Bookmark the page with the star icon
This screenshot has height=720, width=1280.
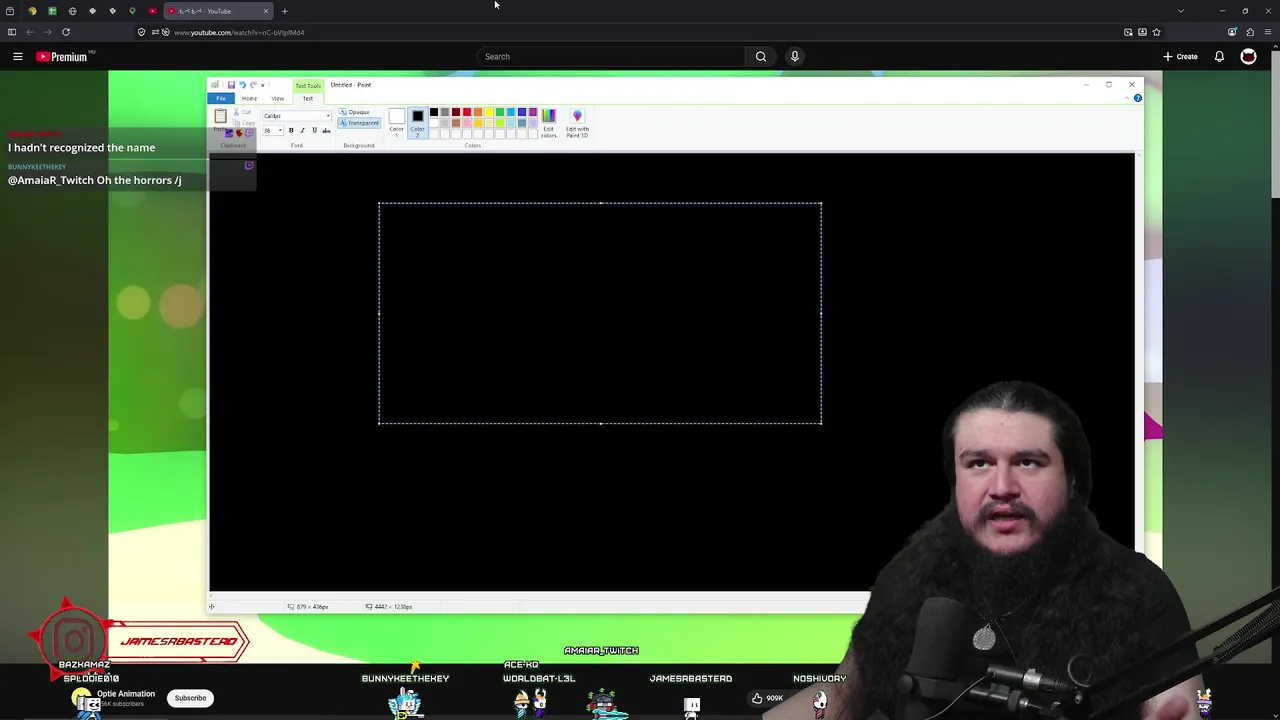click(x=1156, y=32)
